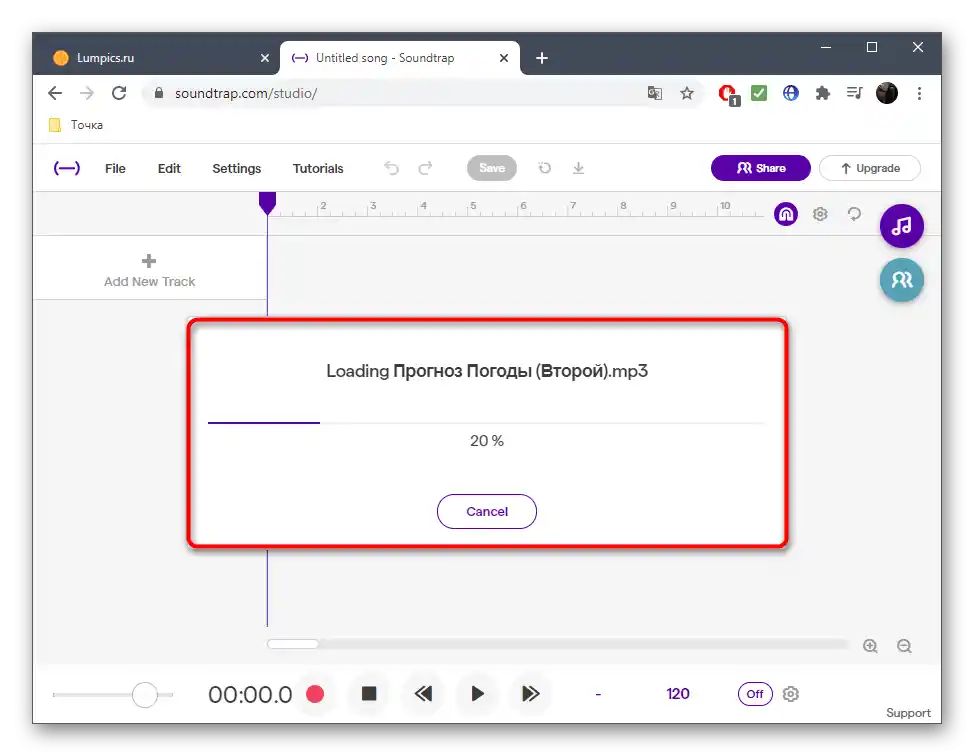
Task: Click Add New Track
Action: (x=150, y=271)
